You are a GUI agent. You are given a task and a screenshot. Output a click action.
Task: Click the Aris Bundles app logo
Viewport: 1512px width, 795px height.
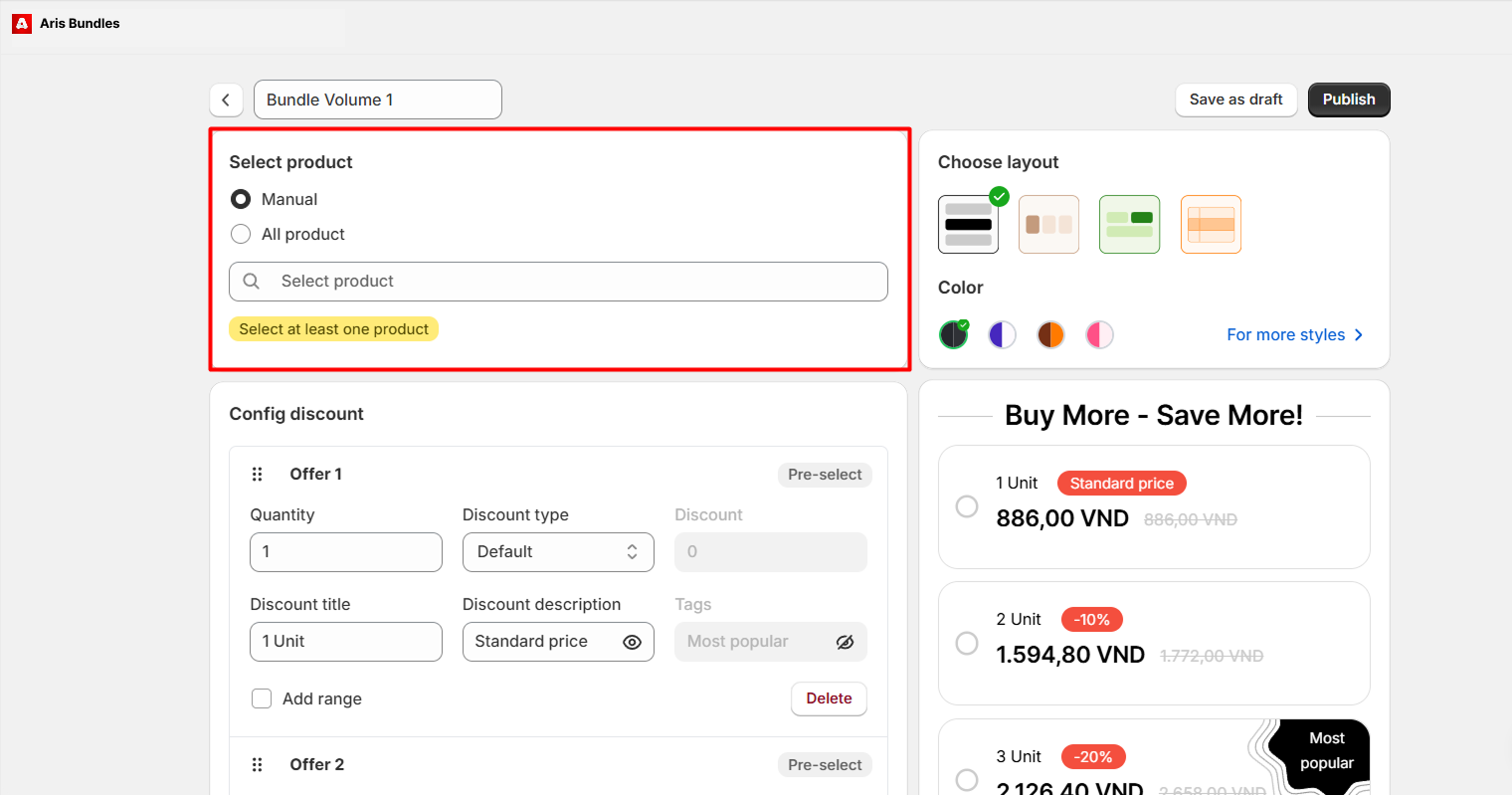point(22,23)
